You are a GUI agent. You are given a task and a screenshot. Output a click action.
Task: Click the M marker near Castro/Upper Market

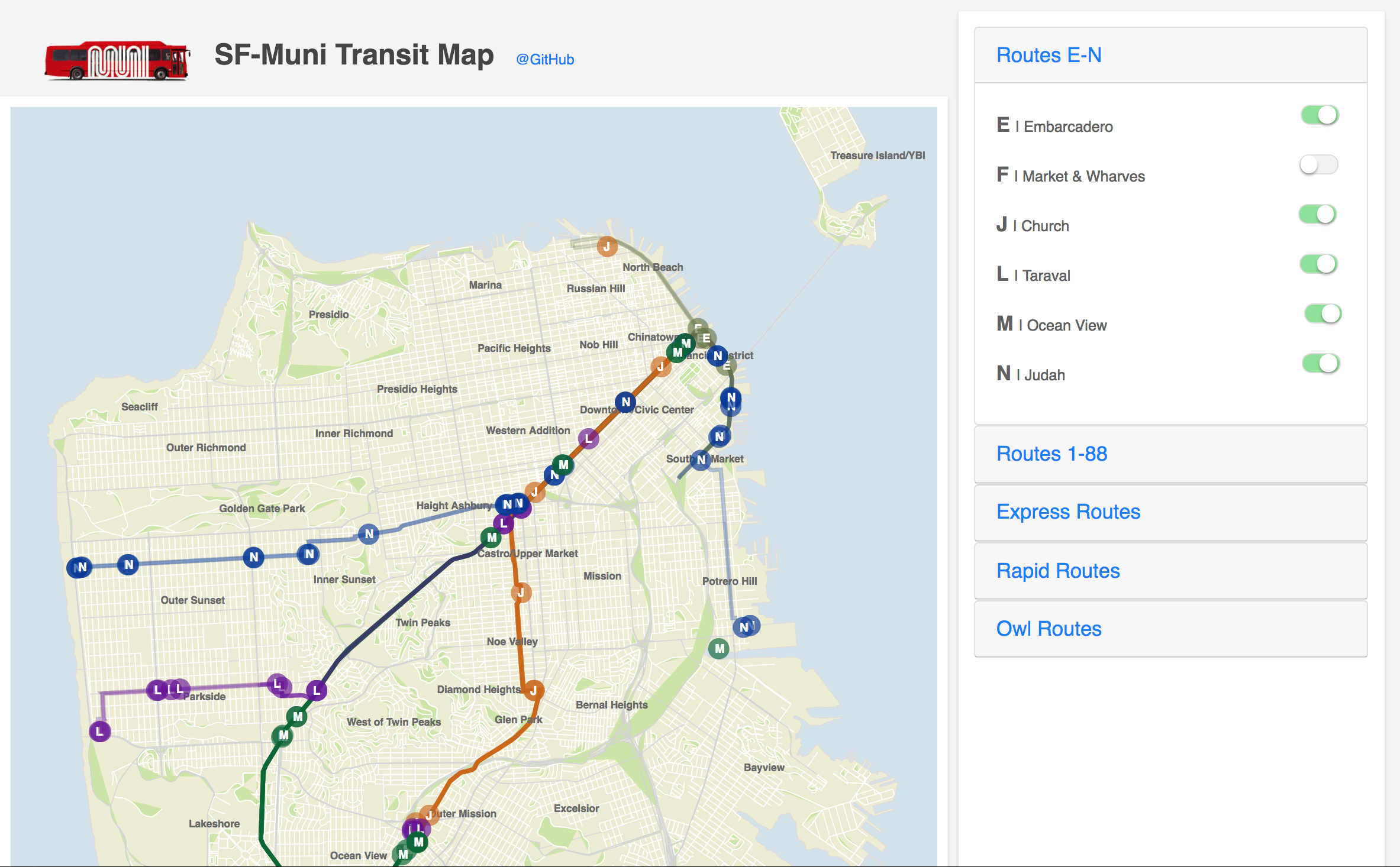click(491, 538)
